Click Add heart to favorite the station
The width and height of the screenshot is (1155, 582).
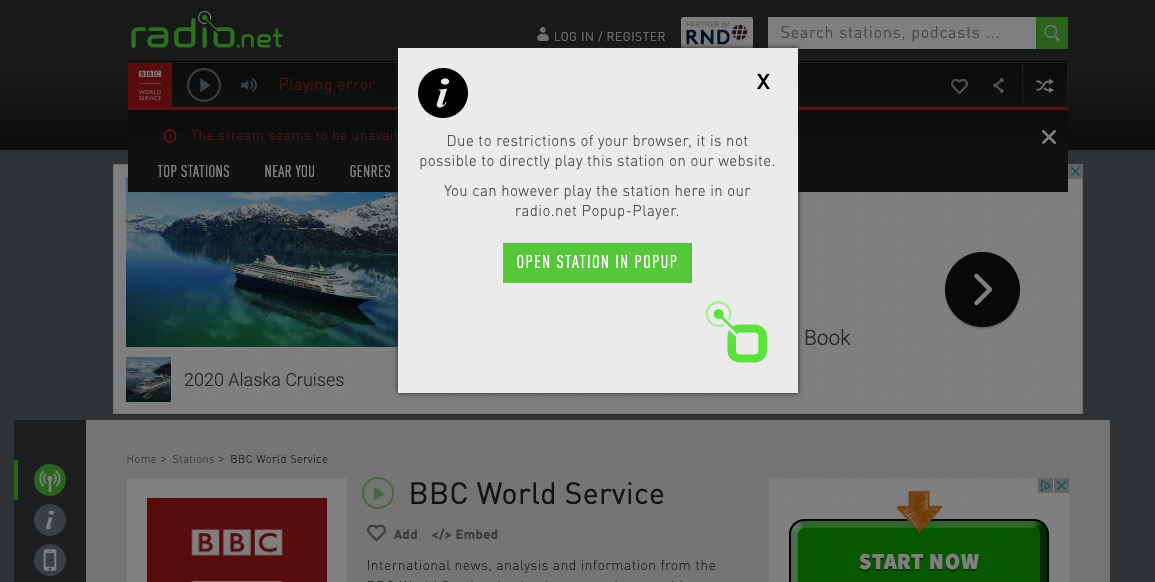(x=392, y=533)
